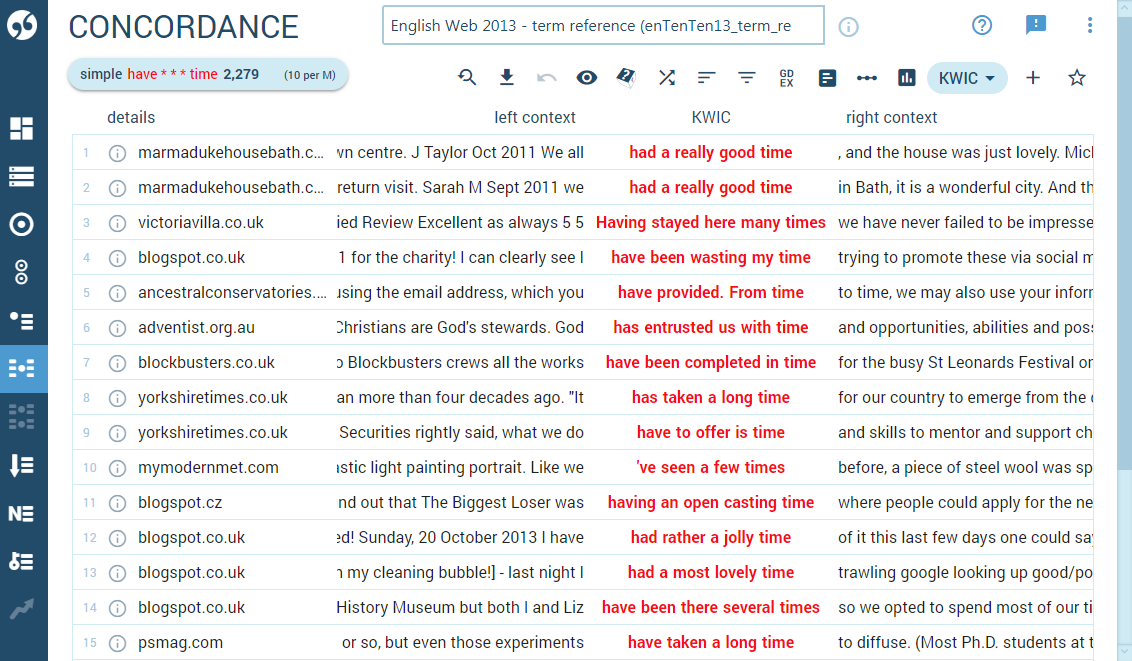Image resolution: width=1132 pixels, height=661 pixels.
Task: Click the "simple have * * * time" query chip
Action: coord(207,74)
